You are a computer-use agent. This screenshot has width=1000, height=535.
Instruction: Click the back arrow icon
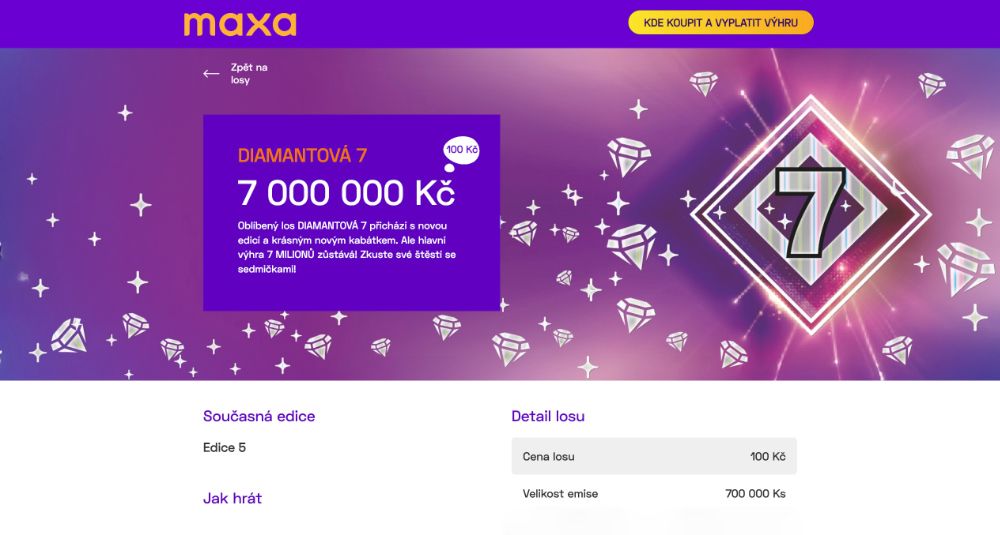point(211,74)
